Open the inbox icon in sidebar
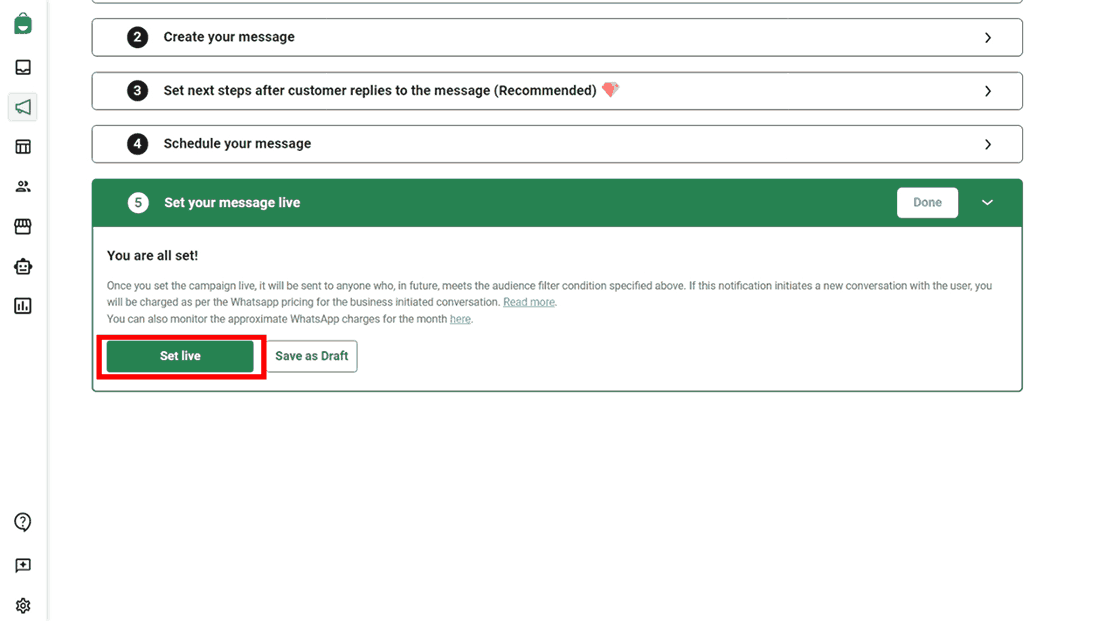This screenshot has width=1104, height=621. coord(23,67)
